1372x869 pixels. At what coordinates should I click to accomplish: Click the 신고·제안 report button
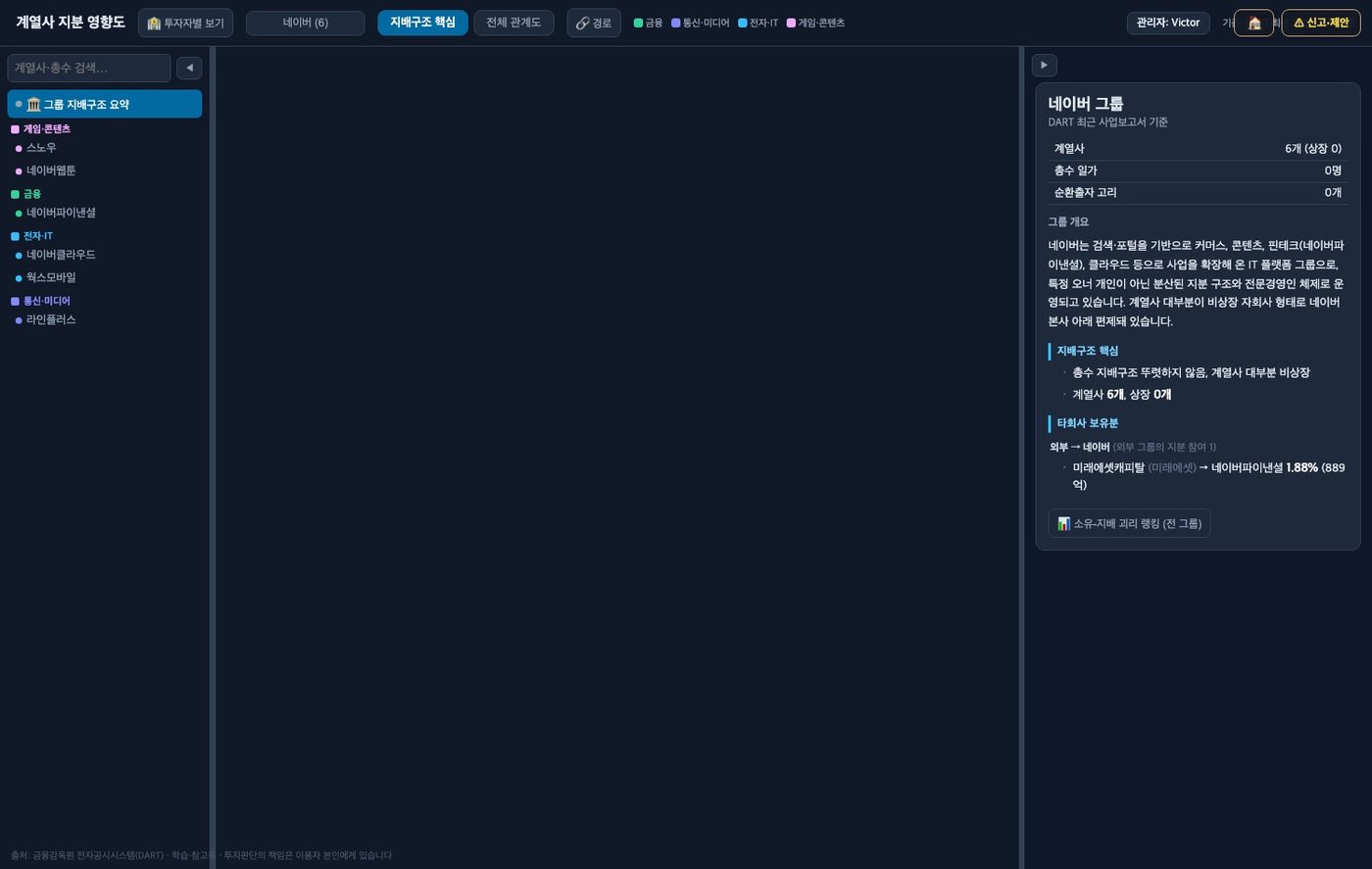[1321, 23]
